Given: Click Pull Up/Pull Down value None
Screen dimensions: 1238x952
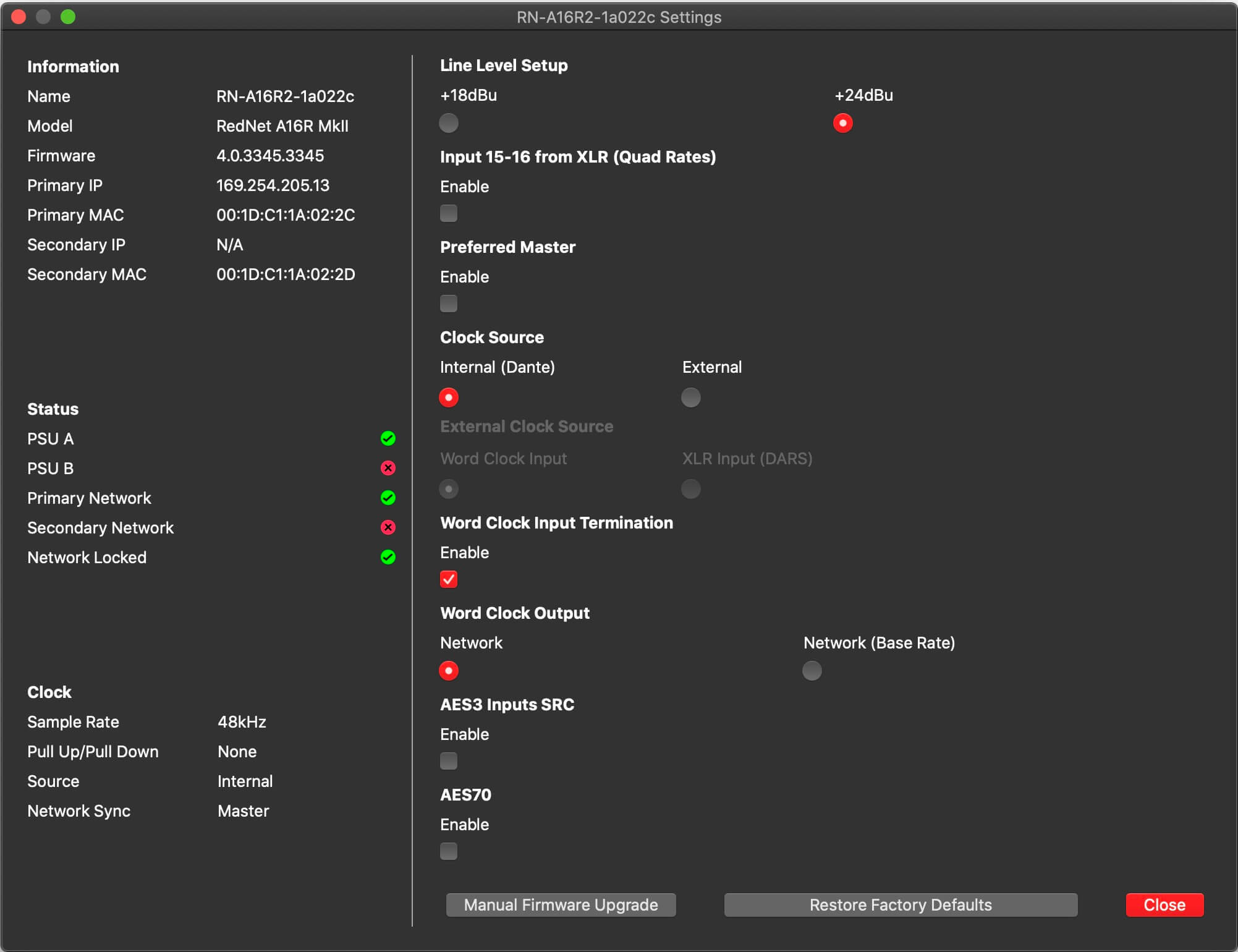Looking at the screenshot, I should [237, 752].
